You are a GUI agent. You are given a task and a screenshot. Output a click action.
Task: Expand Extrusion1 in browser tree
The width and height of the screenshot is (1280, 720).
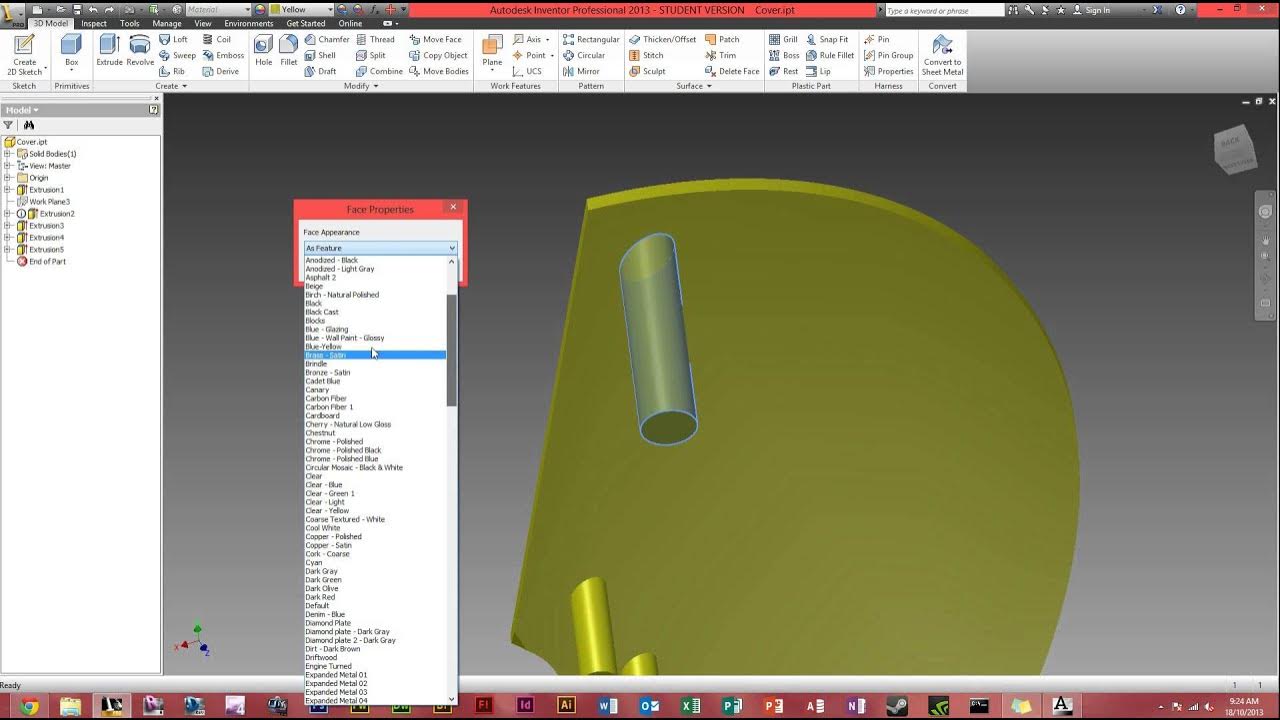pyautogui.click(x=8, y=190)
